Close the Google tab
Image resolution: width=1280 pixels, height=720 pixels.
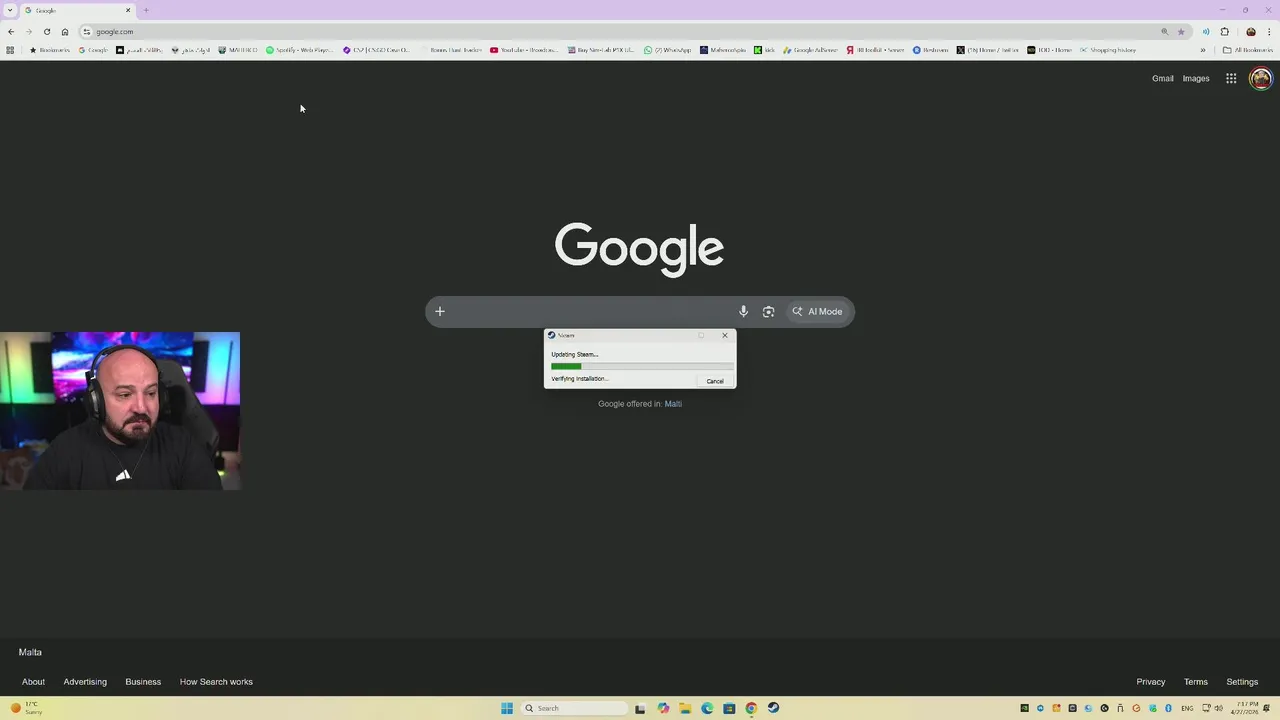click(x=128, y=10)
